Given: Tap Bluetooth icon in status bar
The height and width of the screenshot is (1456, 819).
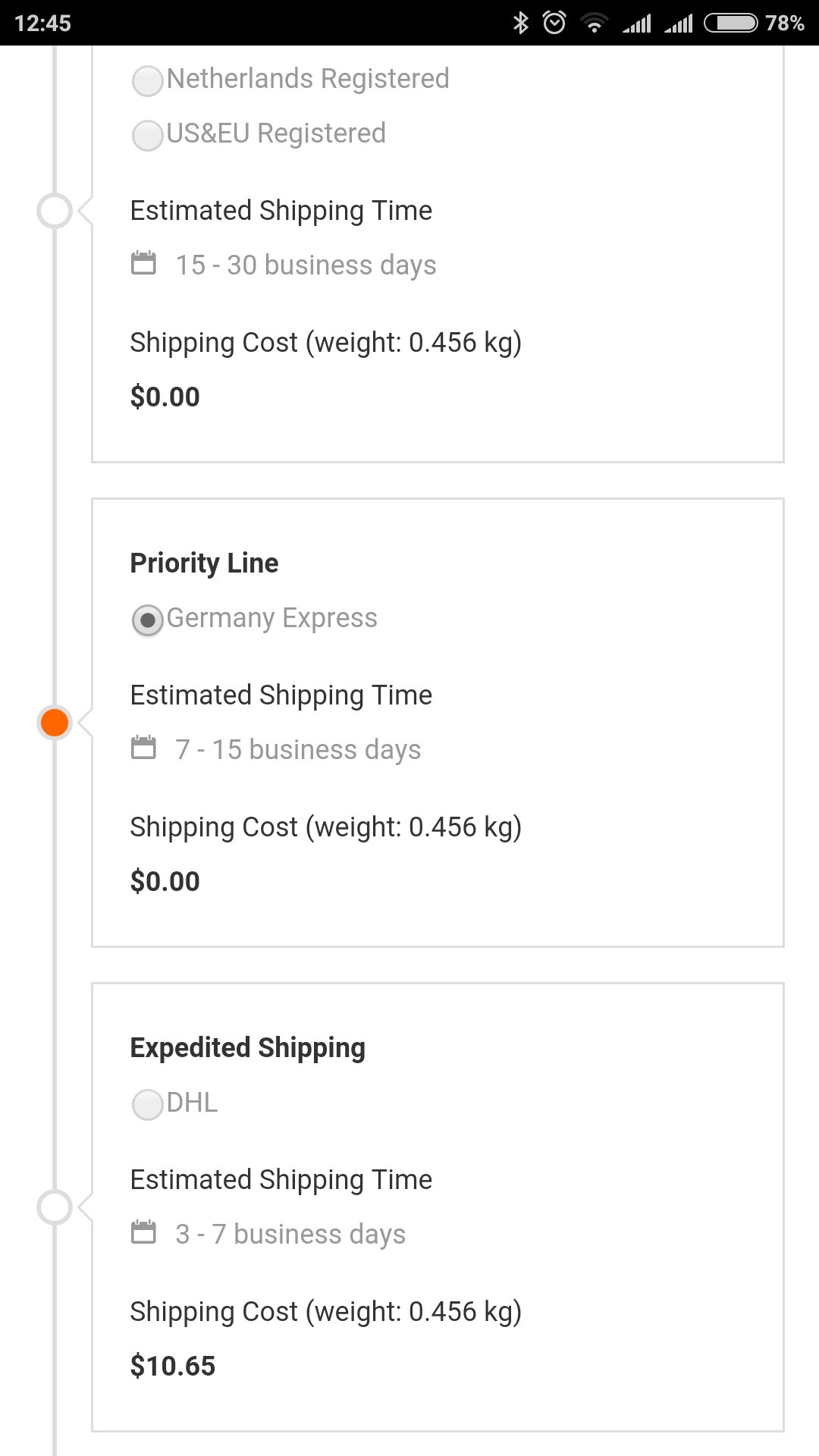Looking at the screenshot, I should click(520, 23).
